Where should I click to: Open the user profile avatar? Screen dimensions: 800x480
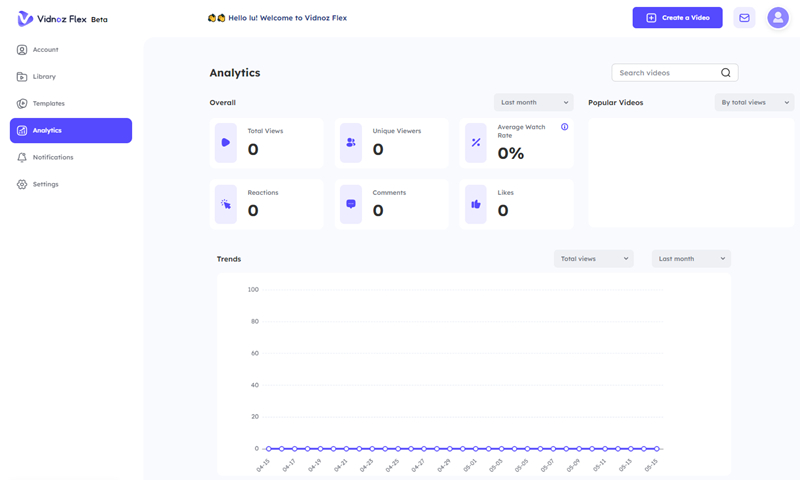coord(778,18)
